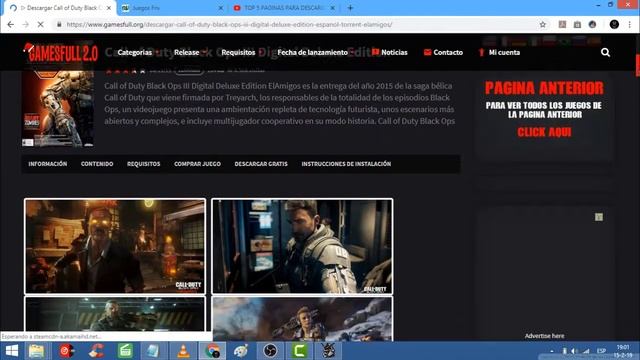Close the Descargar Call of Duty tab
The image size is (640, 360).
(109, 8)
